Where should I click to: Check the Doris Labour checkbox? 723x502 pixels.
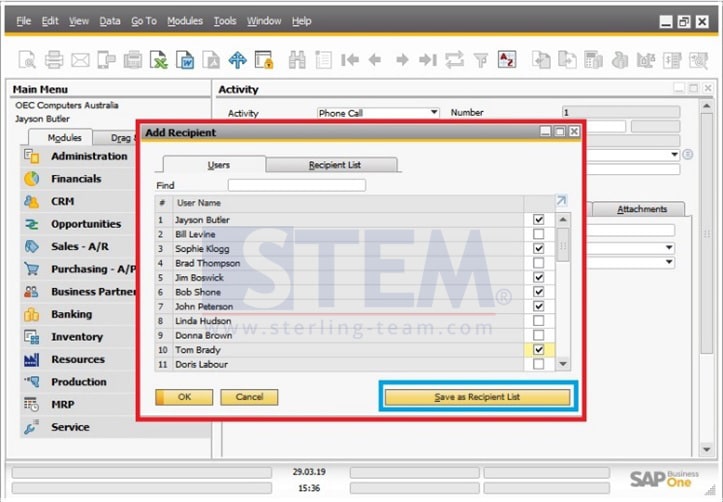pyautogui.click(x=539, y=364)
